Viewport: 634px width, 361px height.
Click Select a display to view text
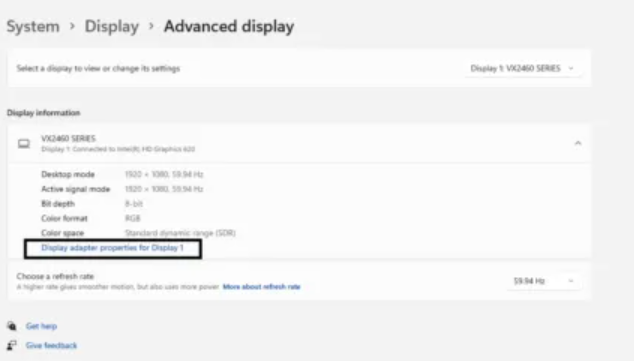[x=98, y=68]
